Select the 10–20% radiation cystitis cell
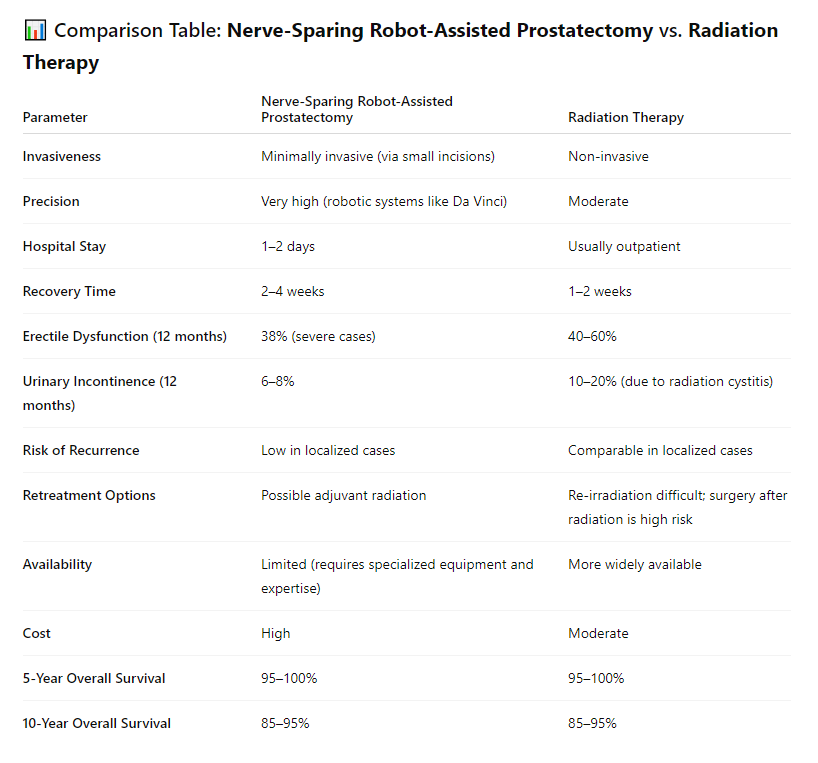Viewport: 818px width, 763px height. click(670, 381)
